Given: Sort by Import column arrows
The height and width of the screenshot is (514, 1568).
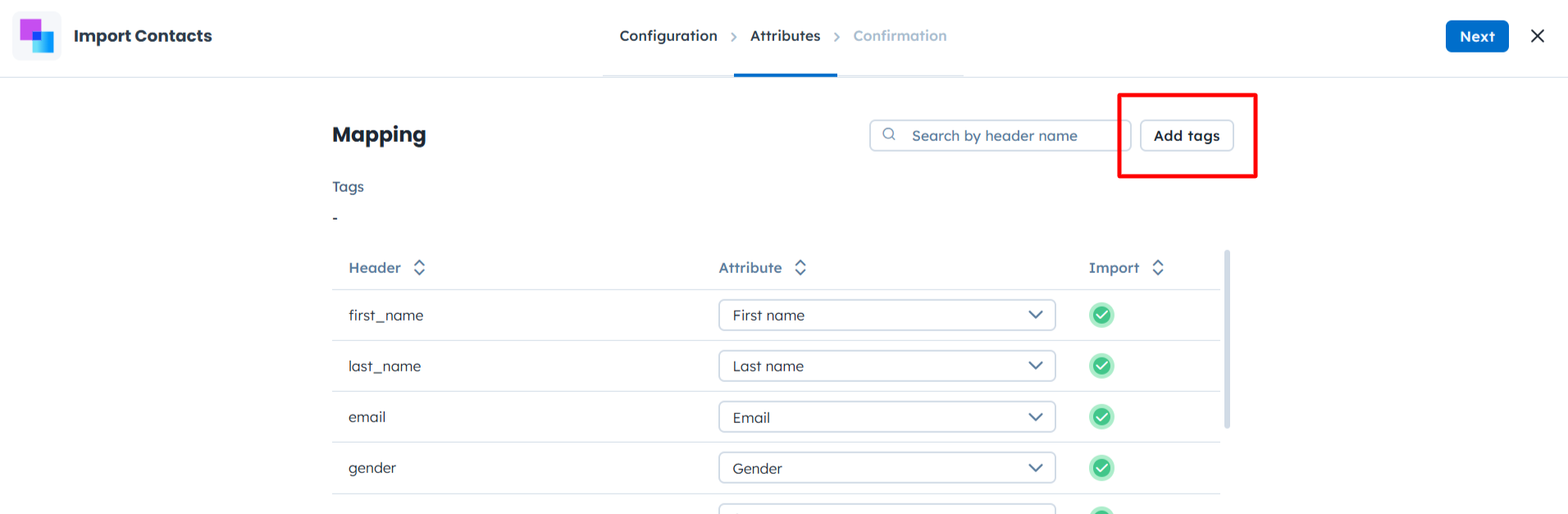Looking at the screenshot, I should 1158,268.
